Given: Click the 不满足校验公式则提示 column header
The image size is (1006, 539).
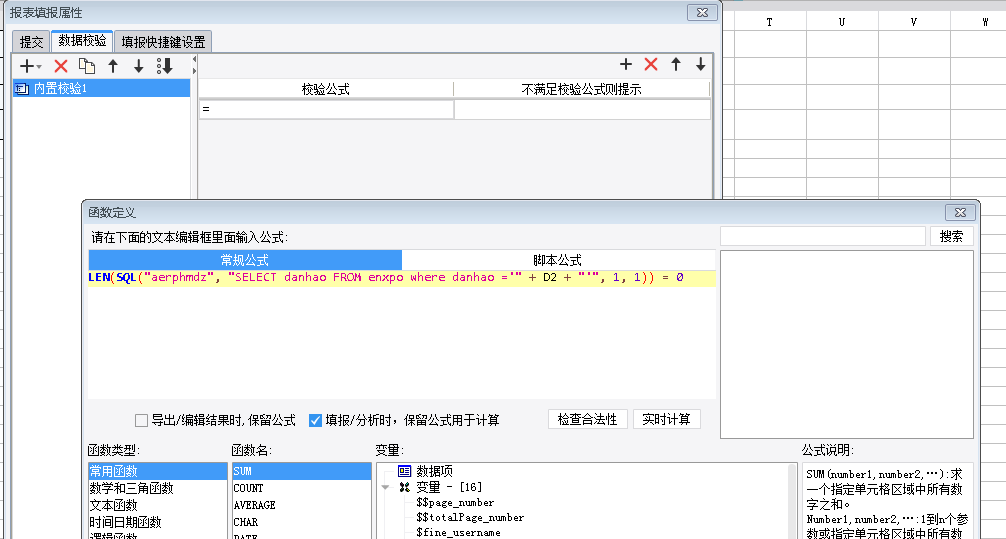Looking at the screenshot, I should pyautogui.click(x=582, y=89).
